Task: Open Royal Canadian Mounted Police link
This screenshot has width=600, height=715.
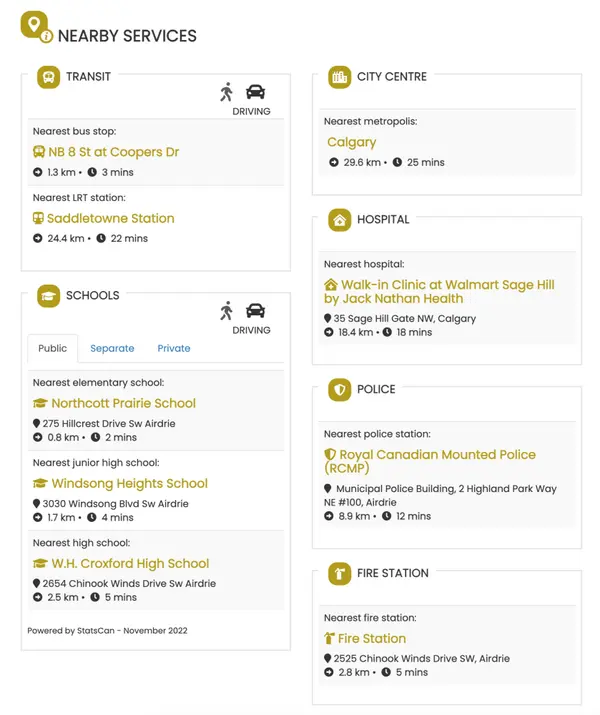Action: point(430,454)
